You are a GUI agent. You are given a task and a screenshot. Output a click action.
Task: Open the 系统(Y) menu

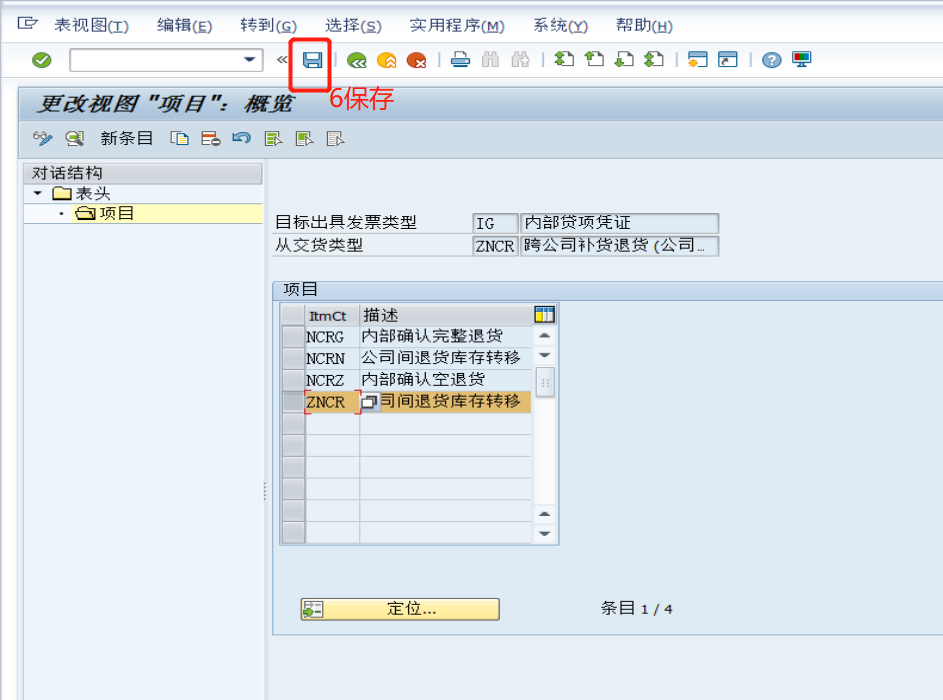[561, 25]
